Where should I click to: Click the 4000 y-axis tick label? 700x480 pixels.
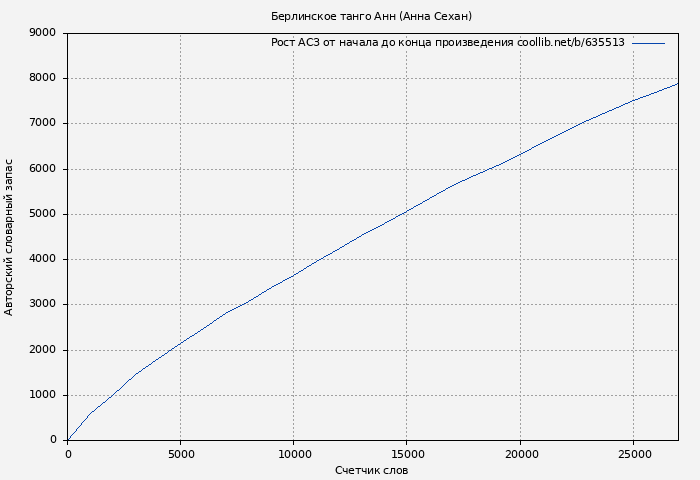pyautogui.click(x=43, y=259)
